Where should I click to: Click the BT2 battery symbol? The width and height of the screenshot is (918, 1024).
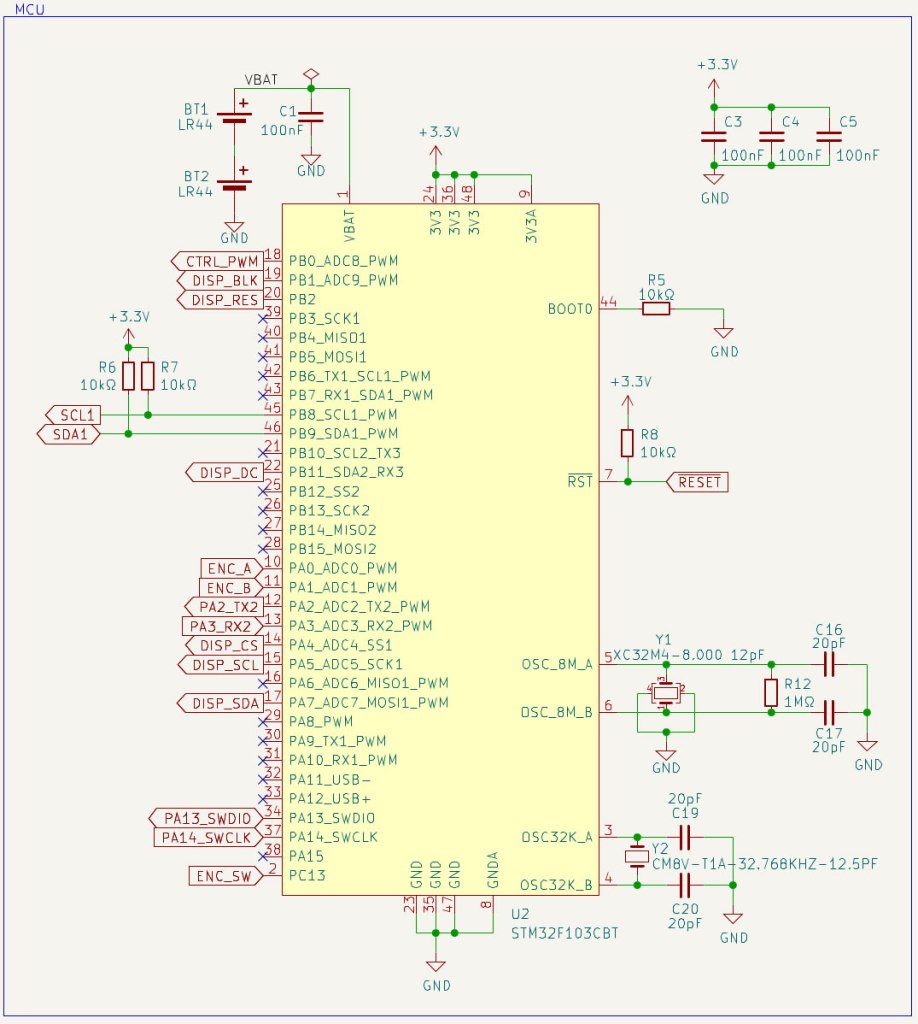click(235, 181)
